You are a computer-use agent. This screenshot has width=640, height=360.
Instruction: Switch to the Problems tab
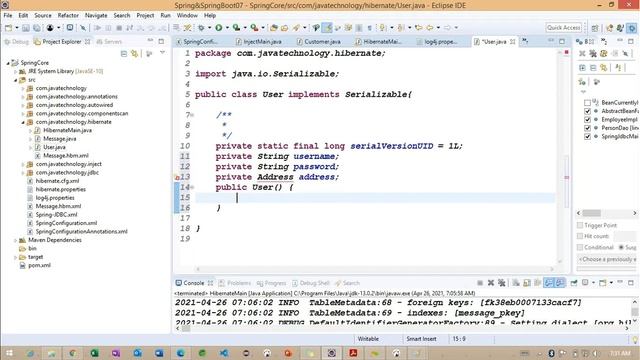pos(235,283)
